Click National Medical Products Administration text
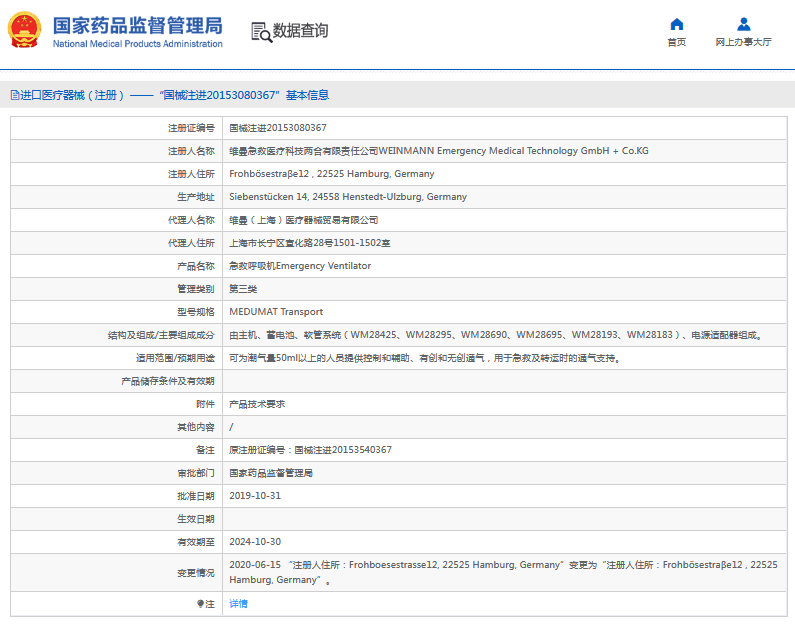This screenshot has width=795, height=624. [137, 44]
